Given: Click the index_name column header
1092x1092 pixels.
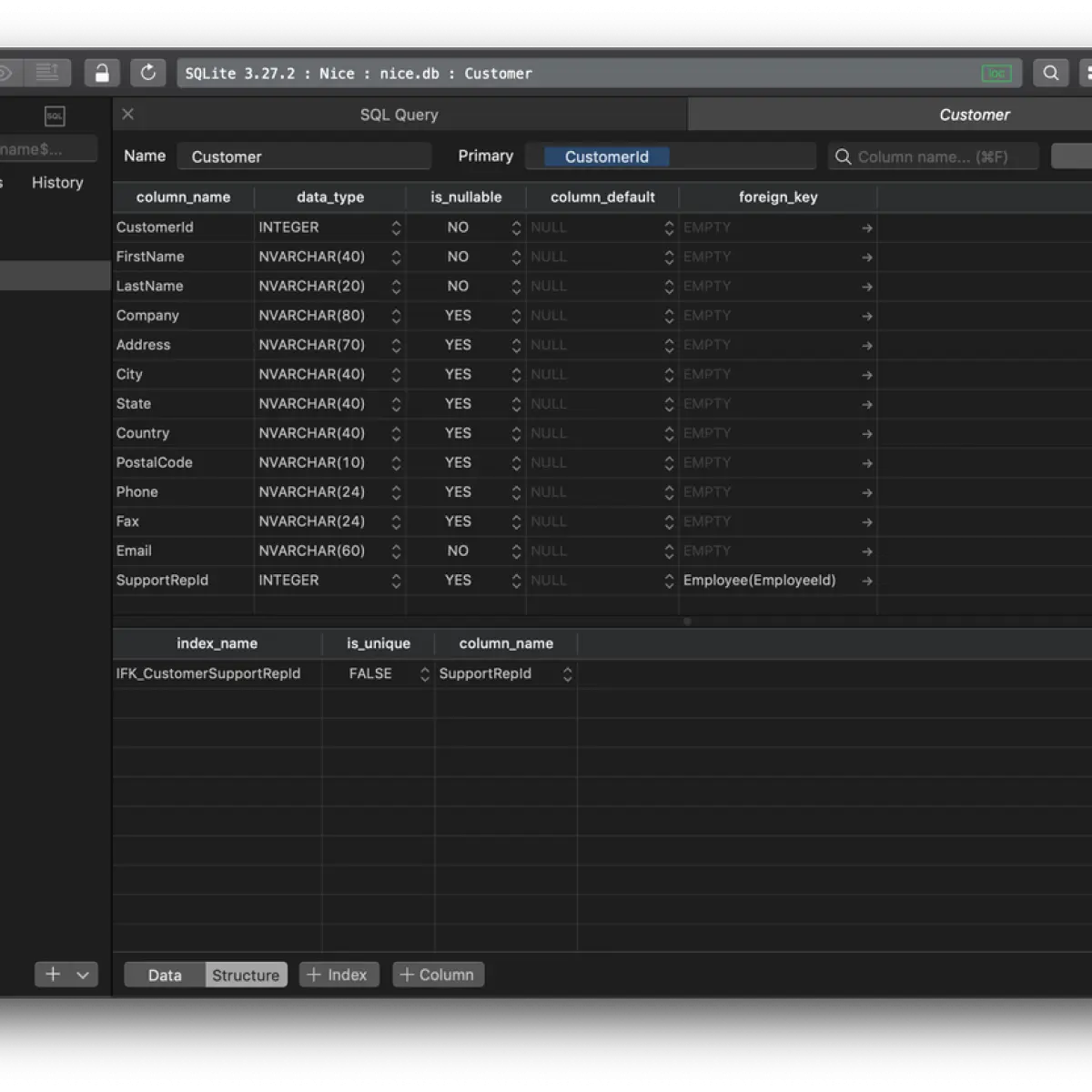Looking at the screenshot, I should click(217, 643).
